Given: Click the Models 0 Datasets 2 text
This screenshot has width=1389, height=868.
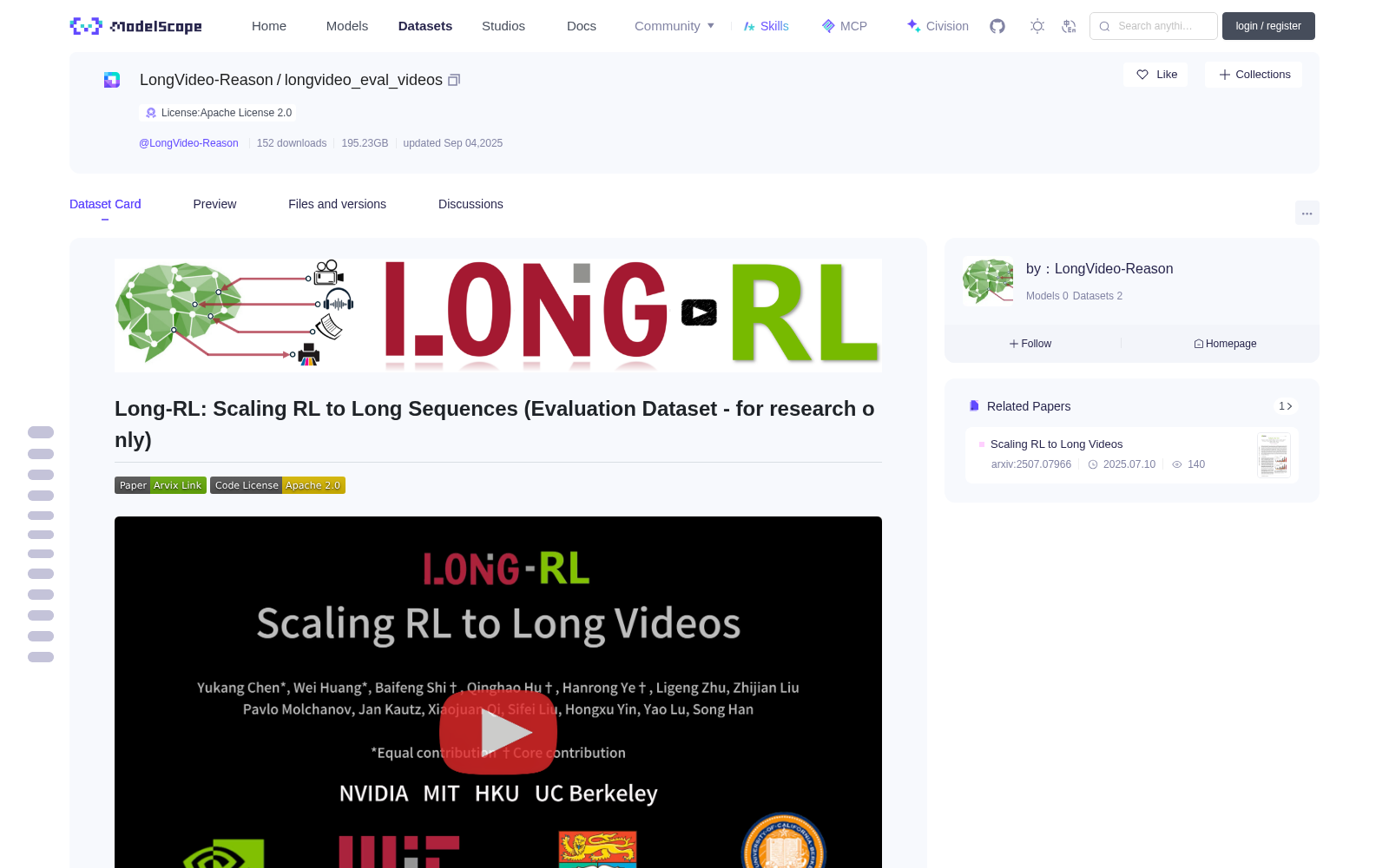Looking at the screenshot, I should pos(1074,296).
